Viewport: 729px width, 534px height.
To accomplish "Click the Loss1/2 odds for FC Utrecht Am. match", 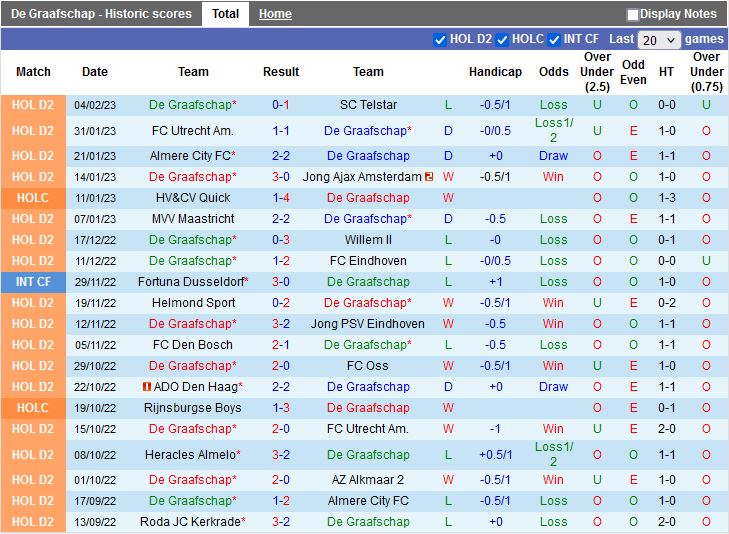I will point(554,130).
